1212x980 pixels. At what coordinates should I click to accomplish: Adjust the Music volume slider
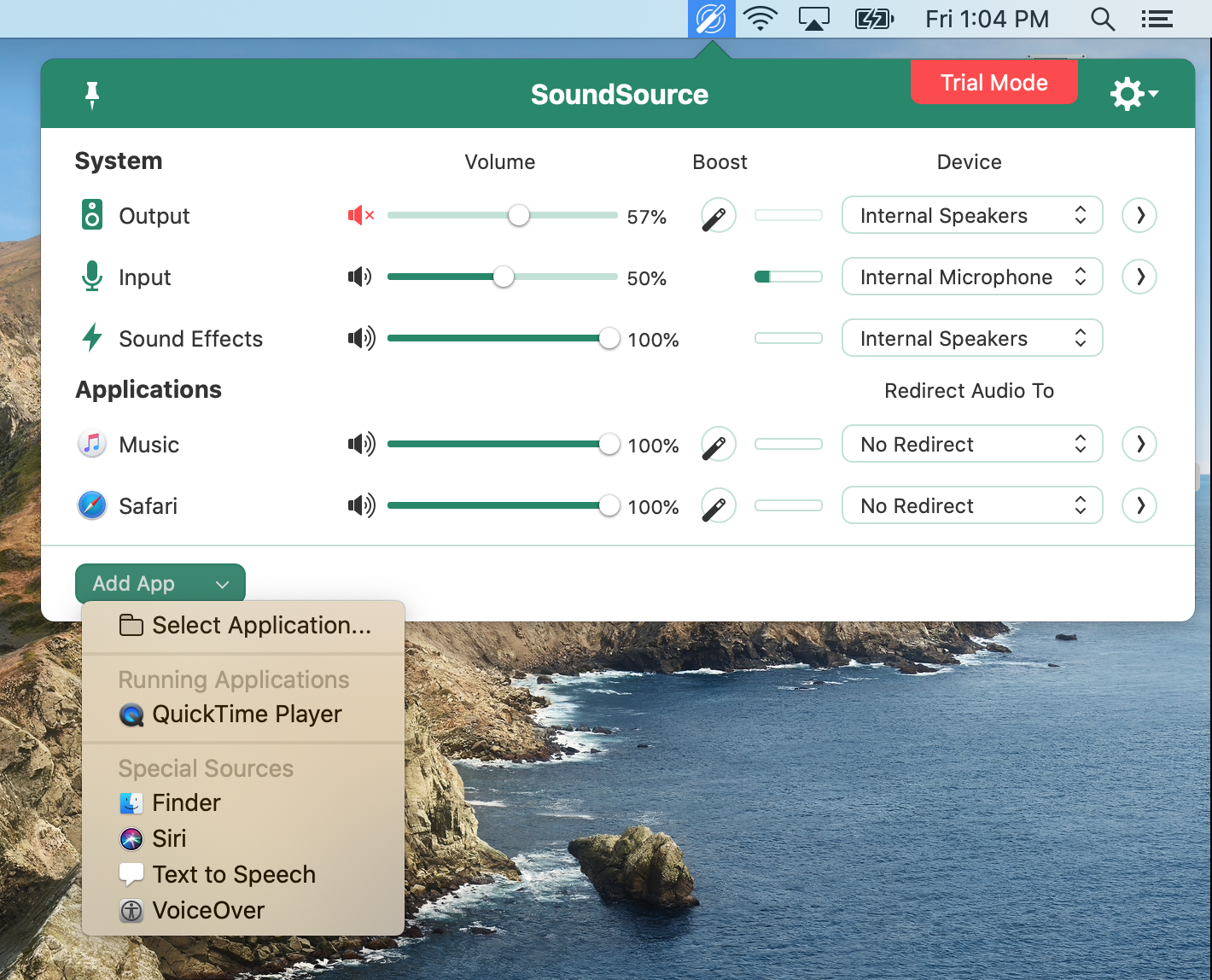point(503,444)
